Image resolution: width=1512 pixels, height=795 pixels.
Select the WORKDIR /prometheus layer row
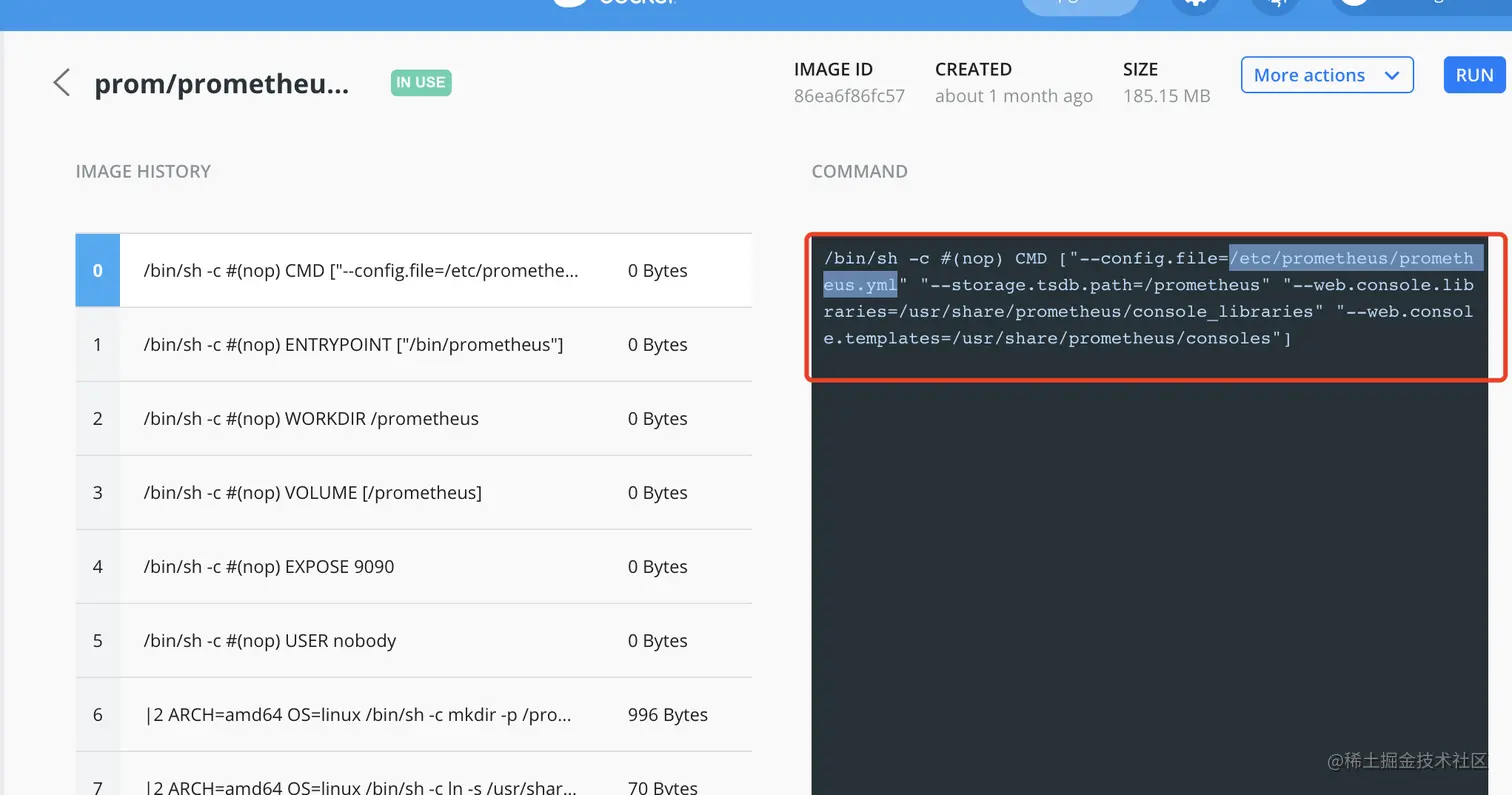coord(414,418)
